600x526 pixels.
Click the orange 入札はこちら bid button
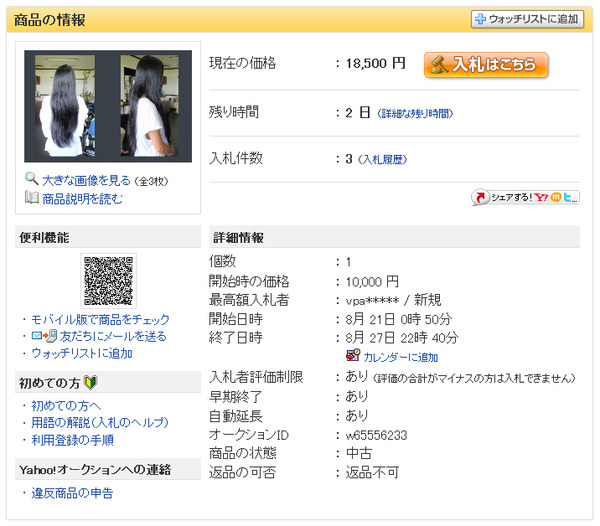pyautogui.click(x=486, y=65)
